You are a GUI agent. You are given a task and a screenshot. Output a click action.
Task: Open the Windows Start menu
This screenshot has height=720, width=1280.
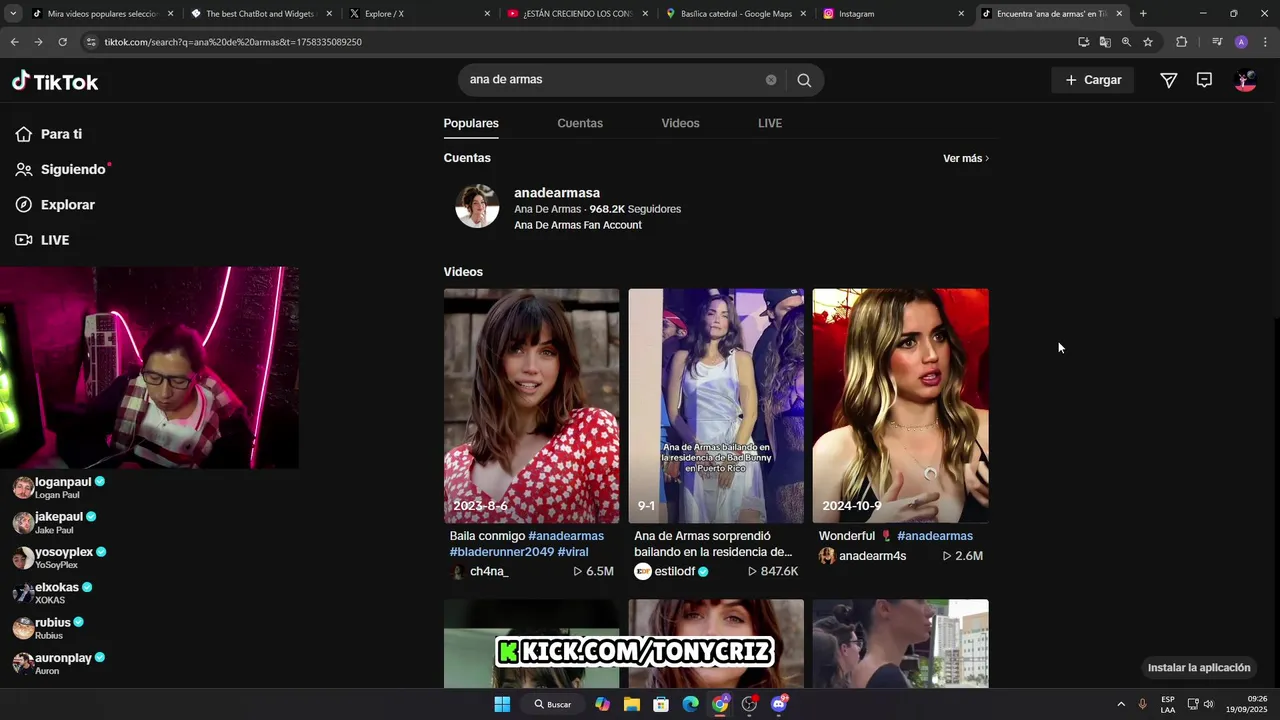click(x=502, y=704)
